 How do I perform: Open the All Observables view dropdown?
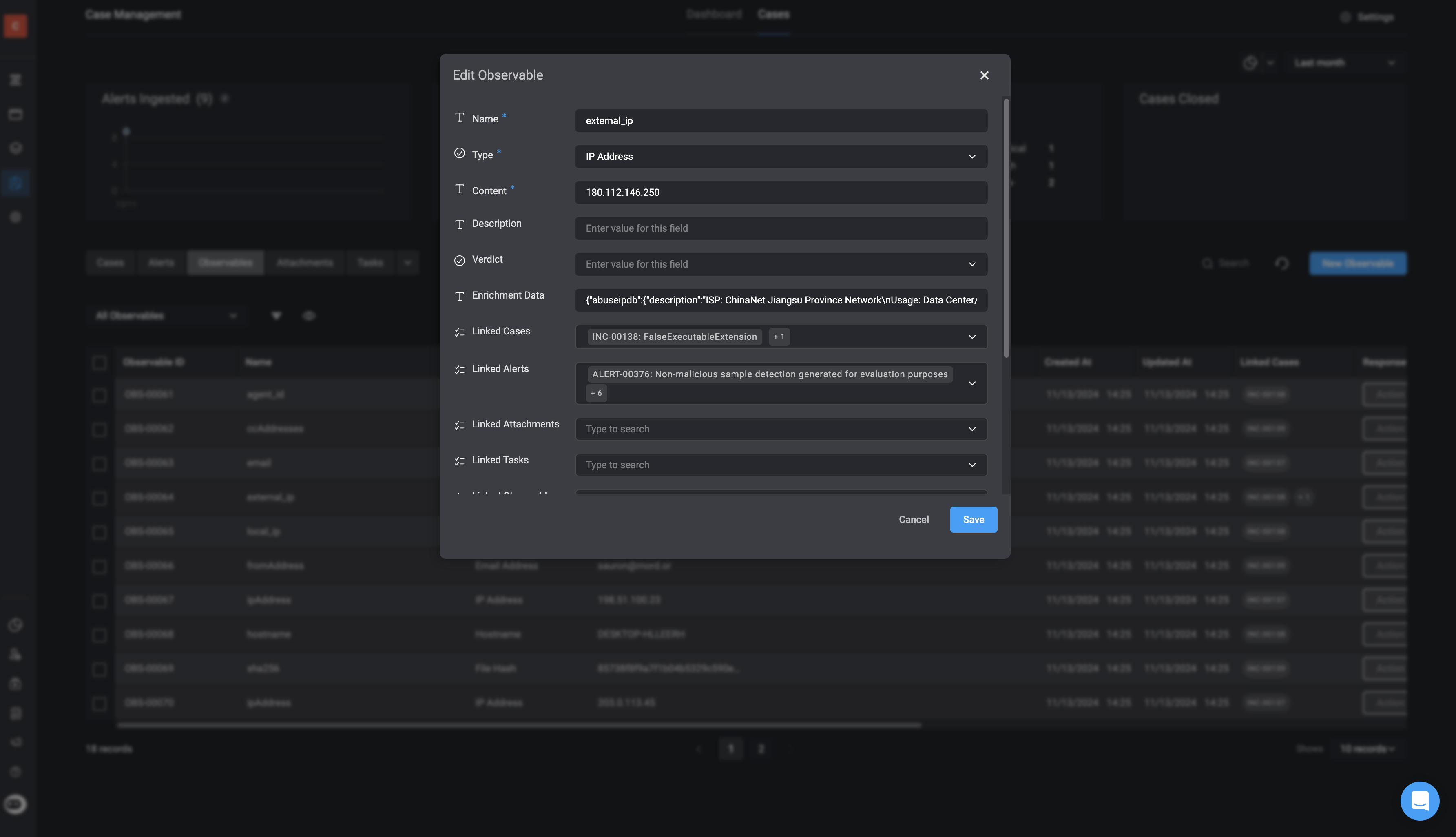pyautogui.click(x=167, y=316)
